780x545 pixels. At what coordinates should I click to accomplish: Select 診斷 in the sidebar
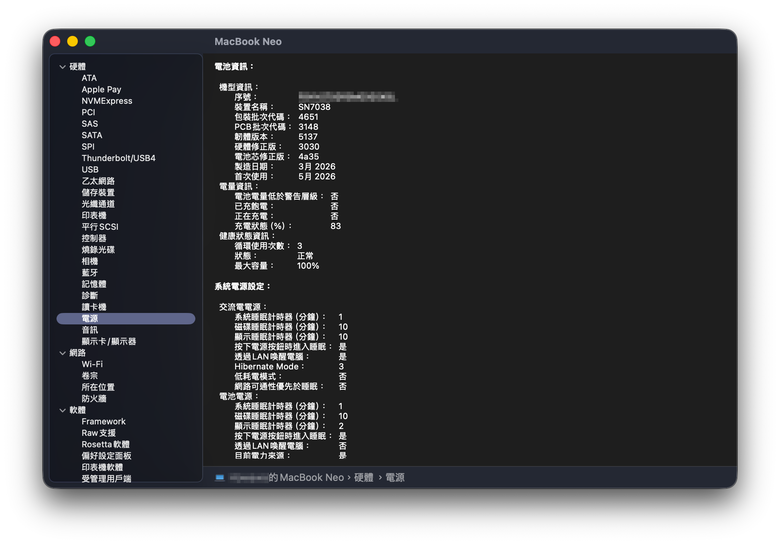90,295
